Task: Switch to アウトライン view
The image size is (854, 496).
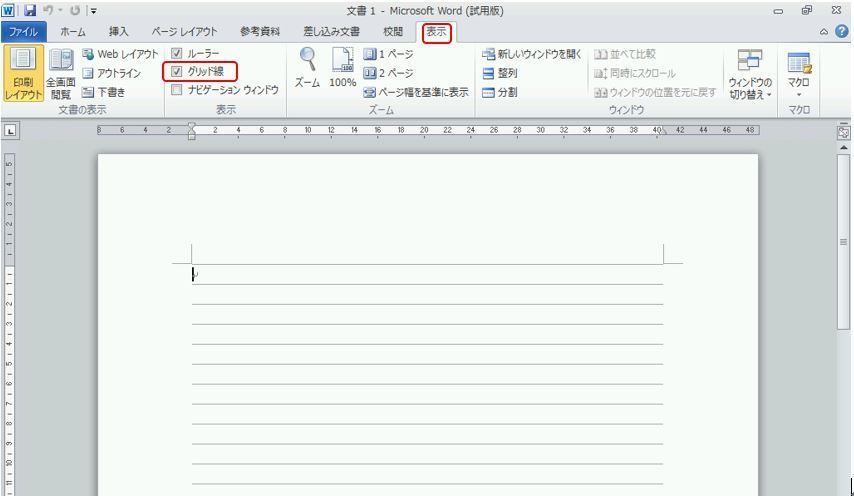Action: (x=112, y=73)
